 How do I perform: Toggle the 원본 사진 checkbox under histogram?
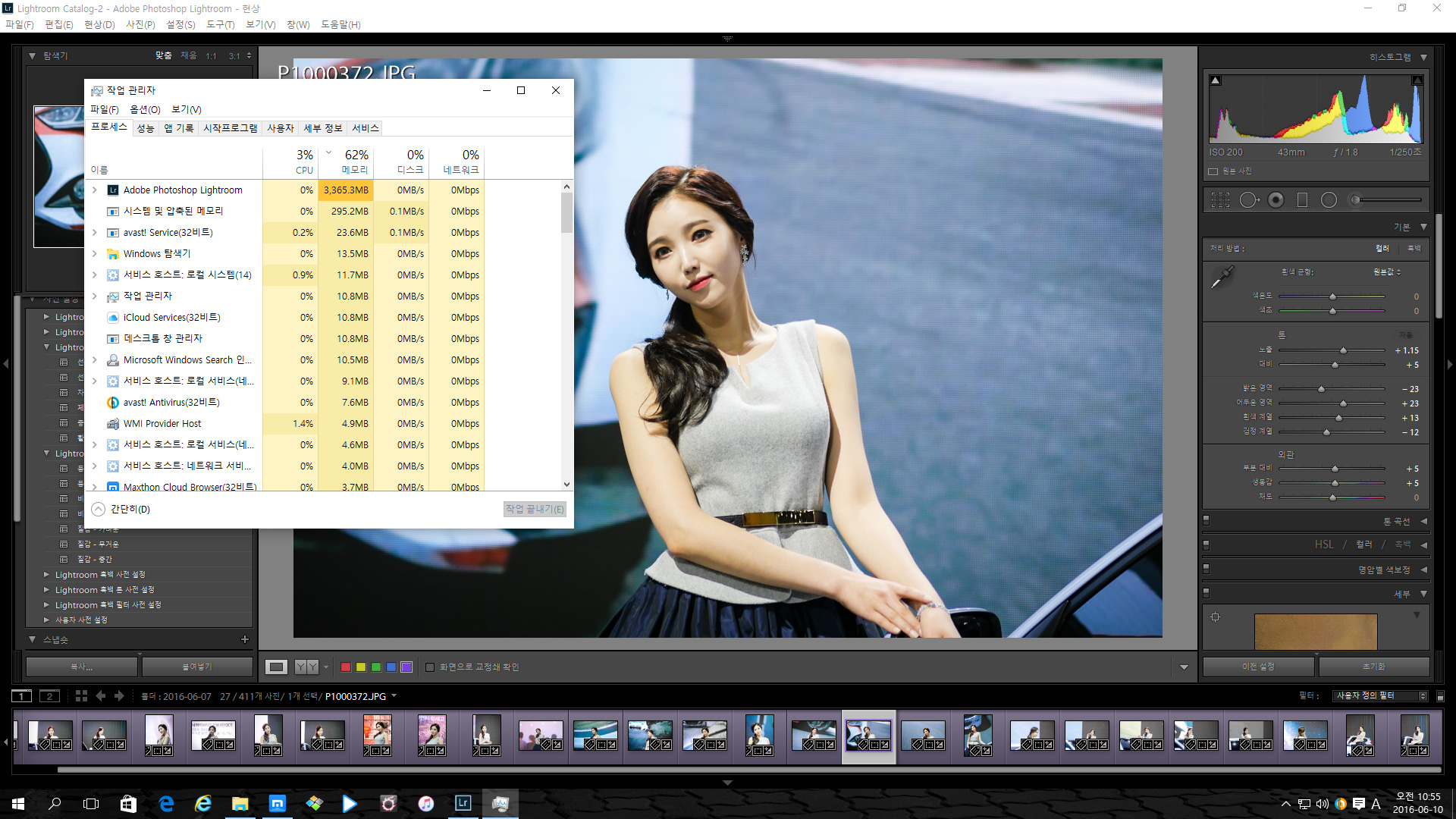(1213, 171)
